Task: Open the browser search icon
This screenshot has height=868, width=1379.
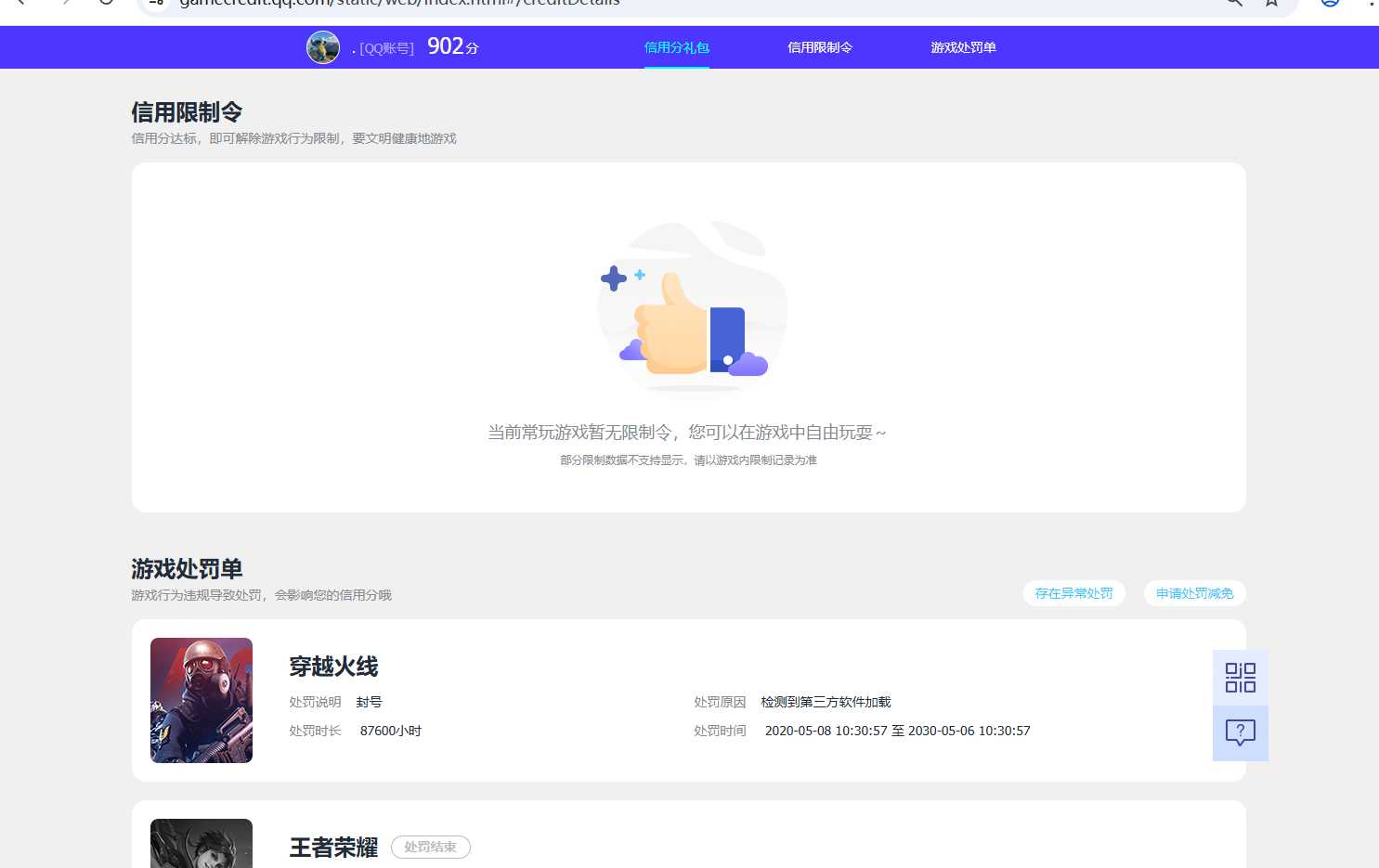Action: pyautogui.click(x=1233, y=4)
